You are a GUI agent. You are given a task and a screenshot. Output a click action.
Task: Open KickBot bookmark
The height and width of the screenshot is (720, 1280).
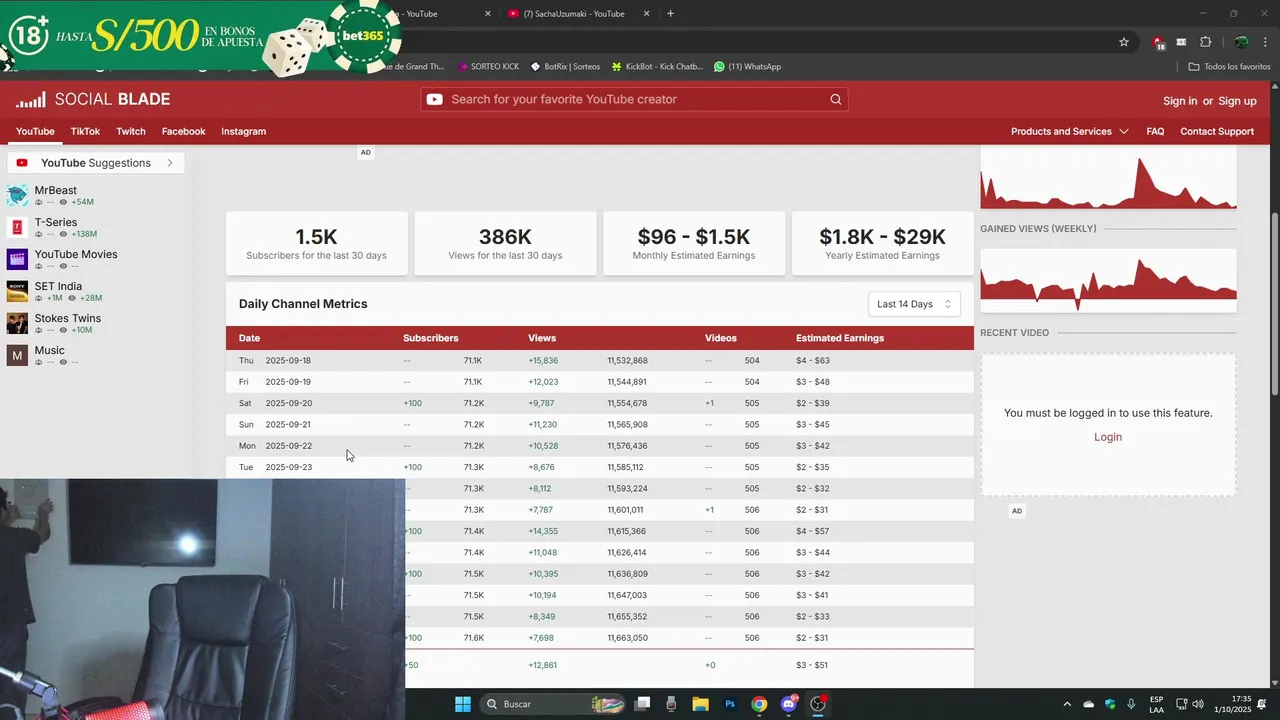tap(657, 67)
